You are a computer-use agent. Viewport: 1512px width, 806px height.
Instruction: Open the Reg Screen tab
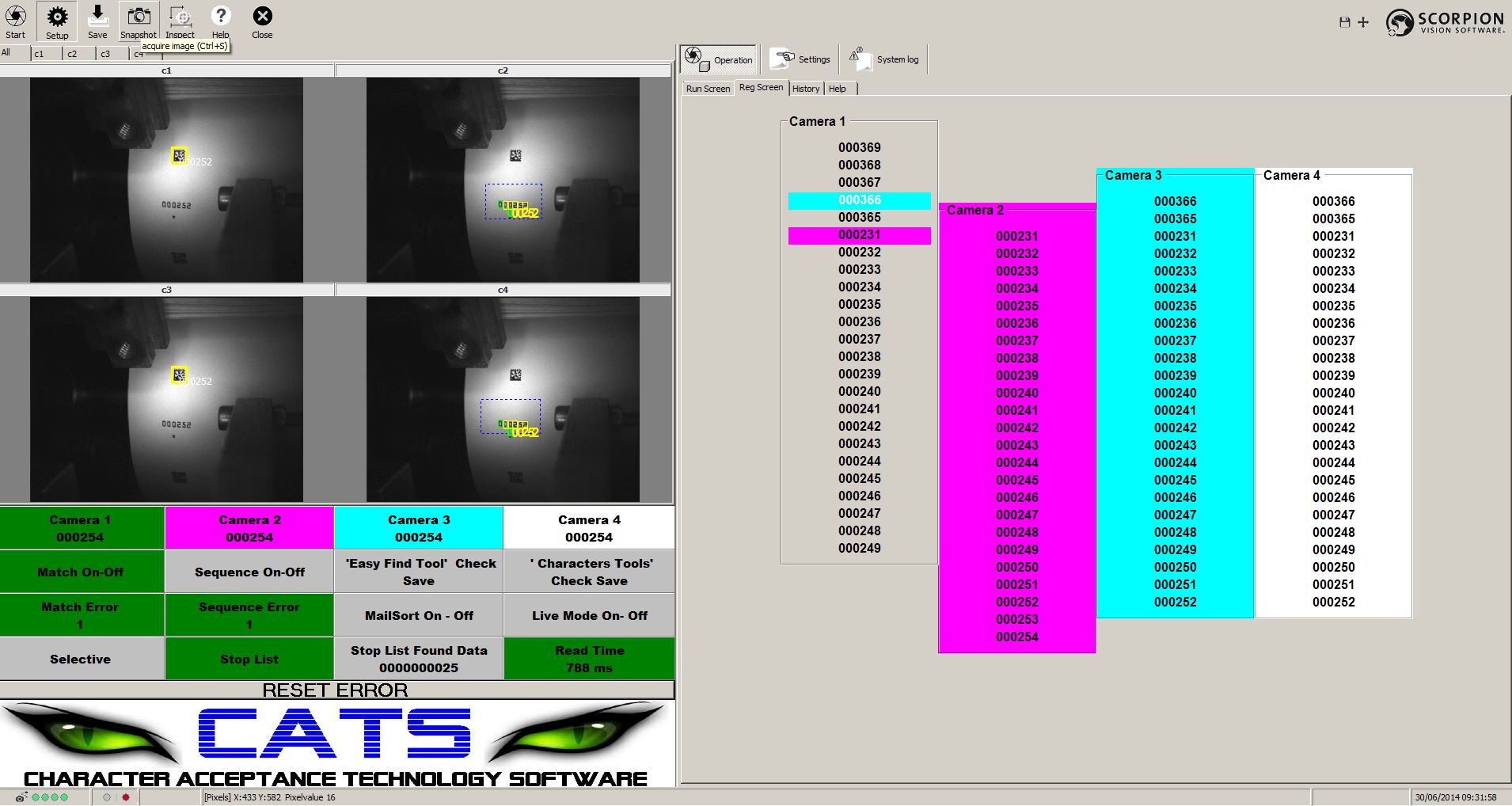[x=761, y=87]
